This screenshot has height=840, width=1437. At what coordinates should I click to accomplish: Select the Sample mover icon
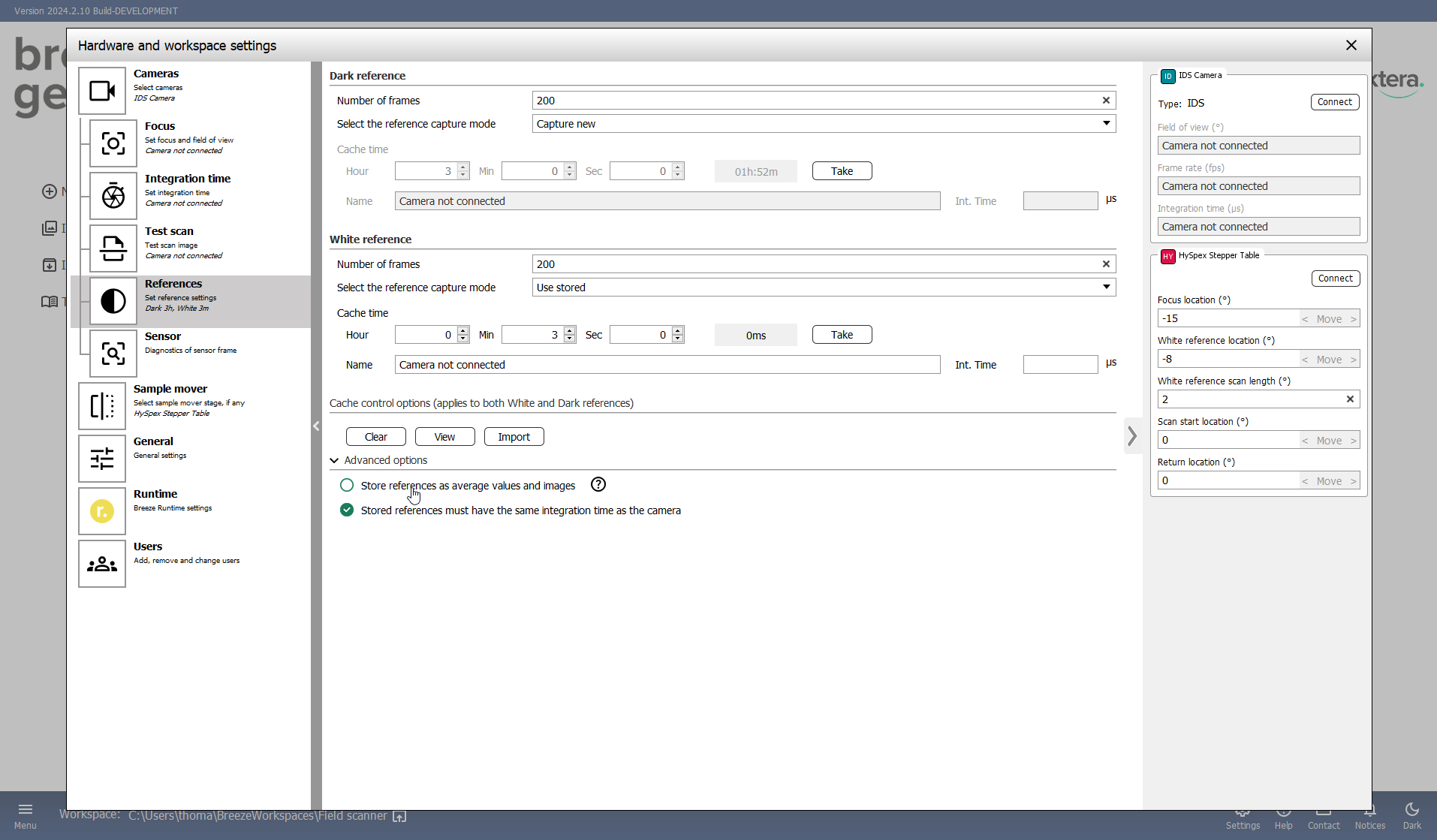[102, 406]
